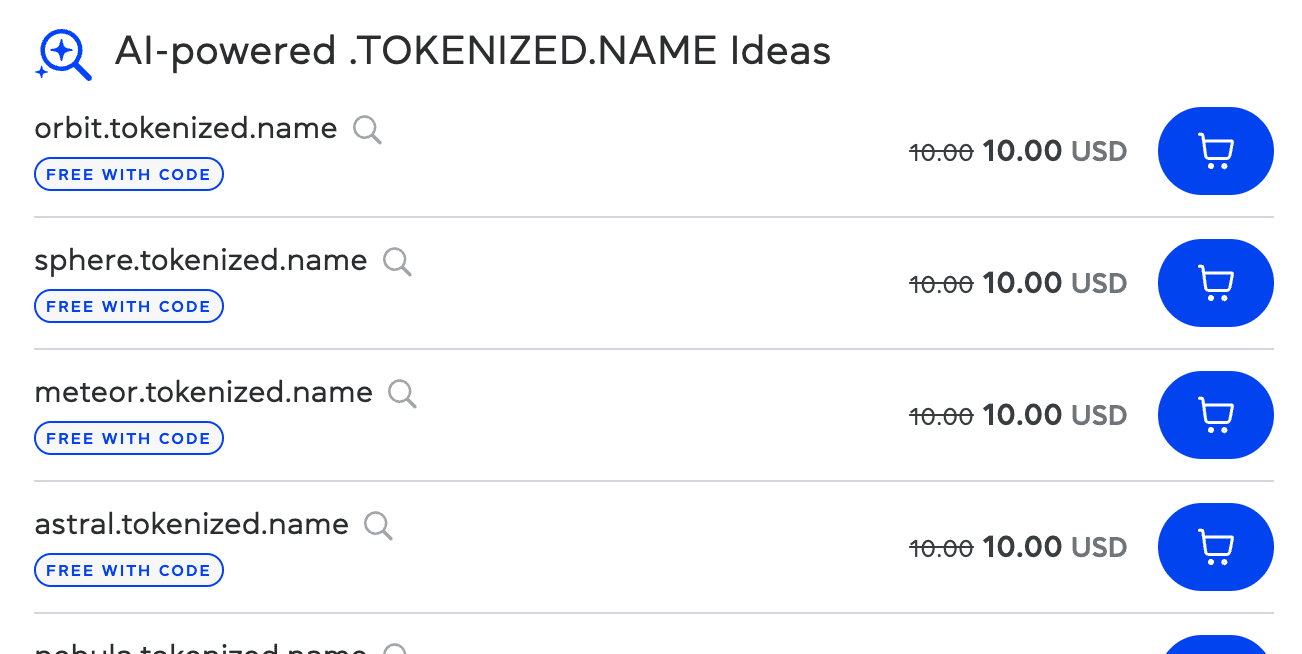
Task: Click the AI-powered .TOKENIZED.NAME Ideas heading
Action: [473, 51]
